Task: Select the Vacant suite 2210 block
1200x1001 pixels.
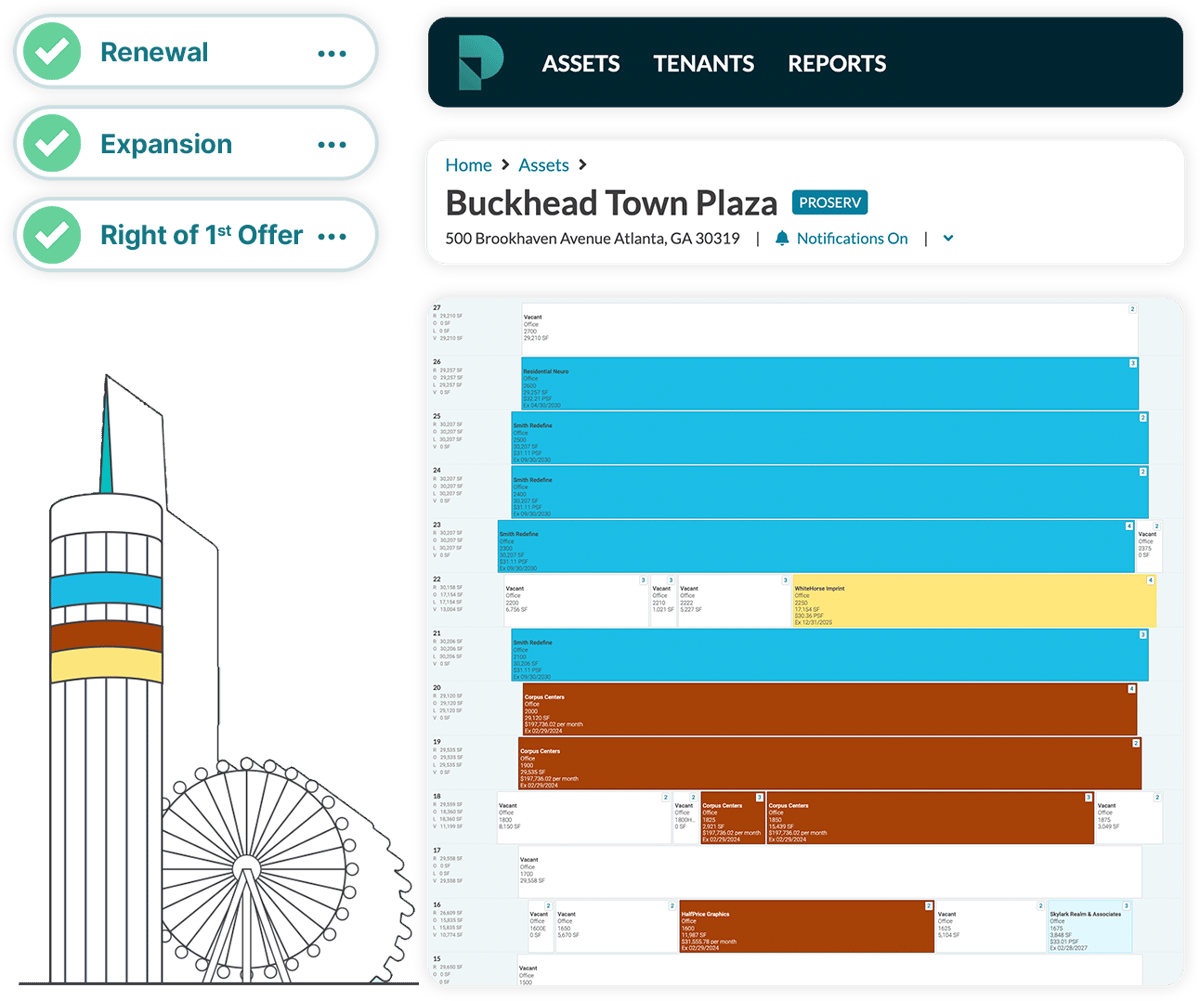Action: [663, 600]
